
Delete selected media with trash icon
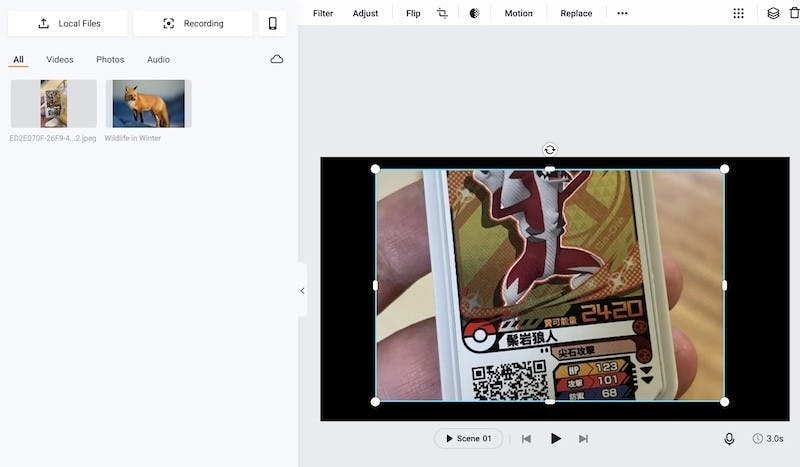(x=795, y=13)
